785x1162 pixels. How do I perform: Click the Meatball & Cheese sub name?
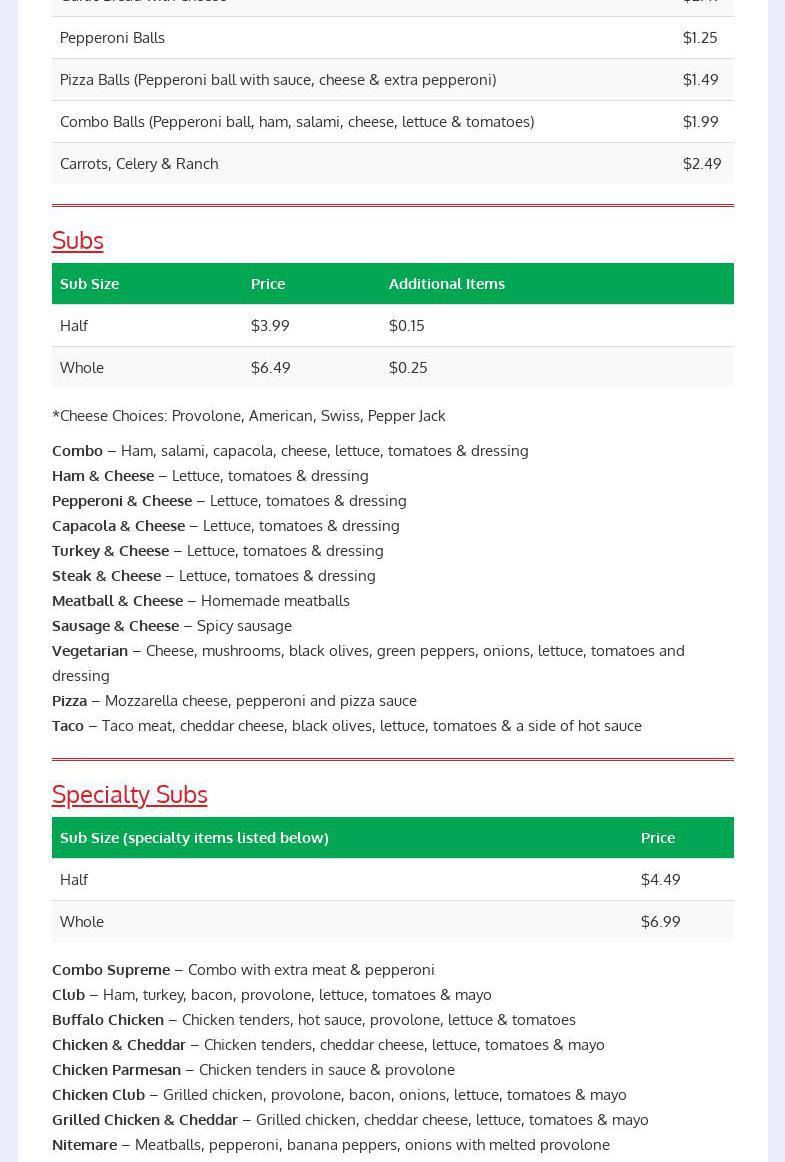tap(117, 601)
